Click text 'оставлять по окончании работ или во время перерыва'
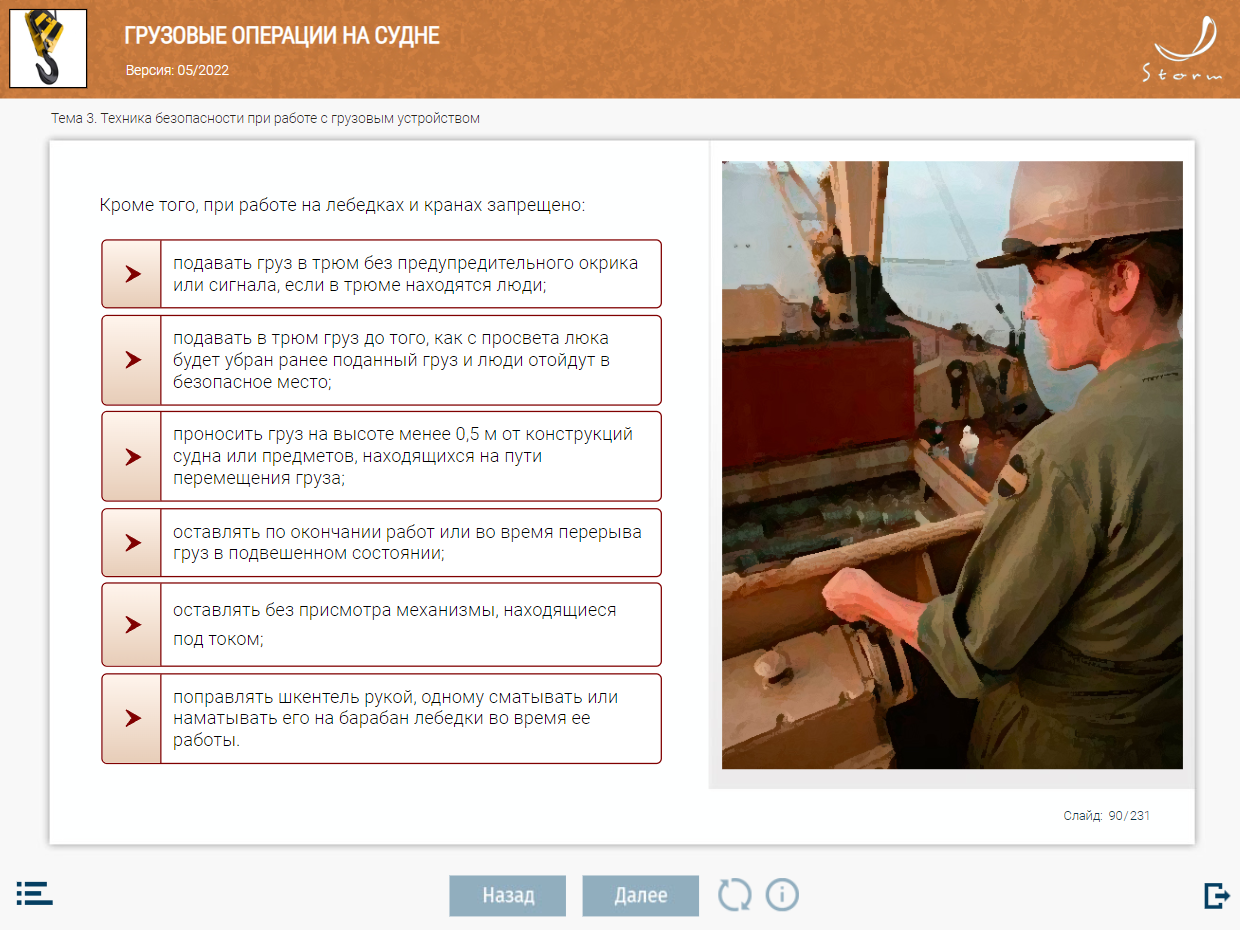The image size is (1240, 930). pyautogui.click(x=408, y=542)
